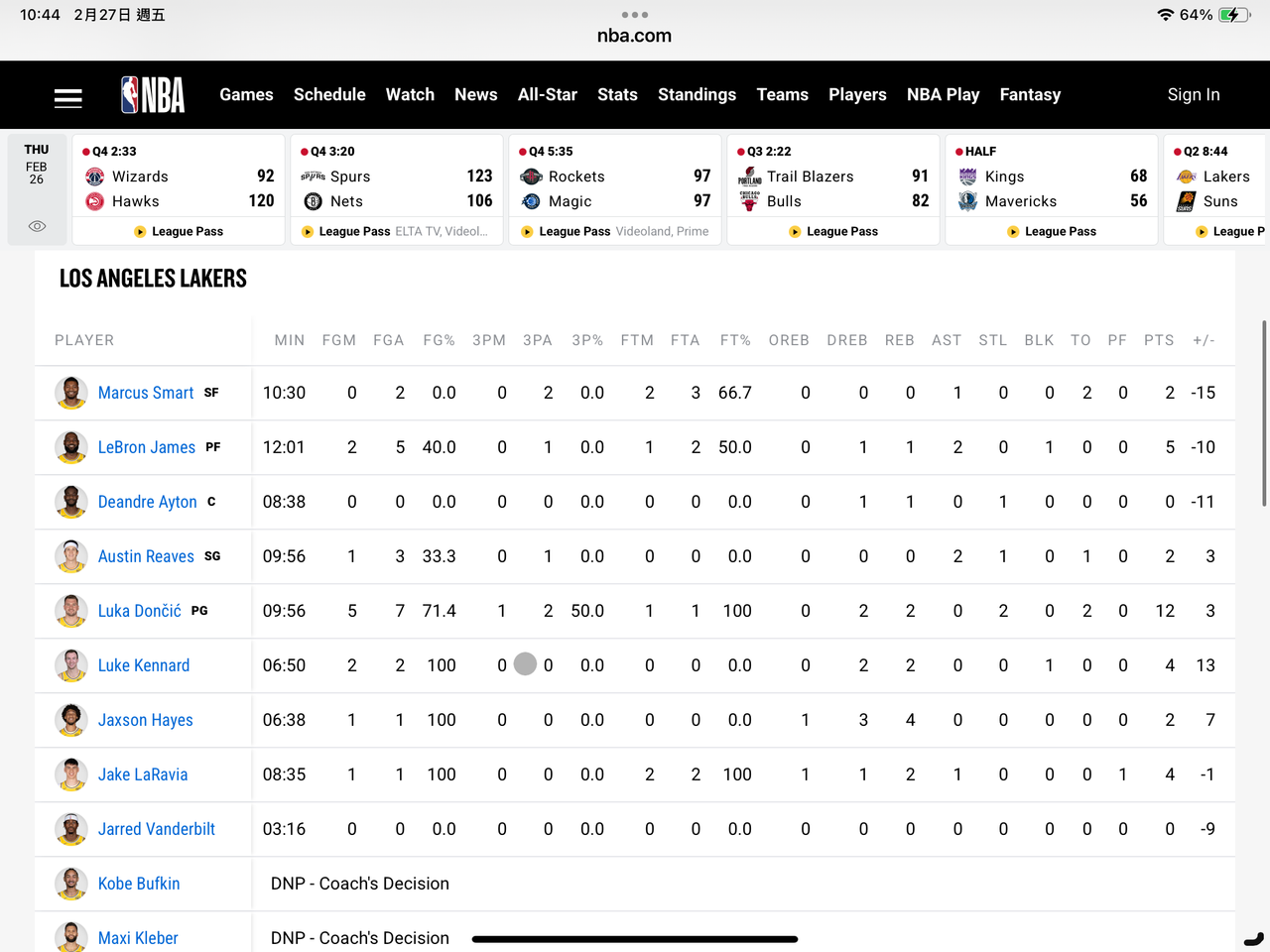This screenshot has width=1270, height=952.
Task: Tap the Wi-Fi status icon
Action: [x=1166, y=15]
